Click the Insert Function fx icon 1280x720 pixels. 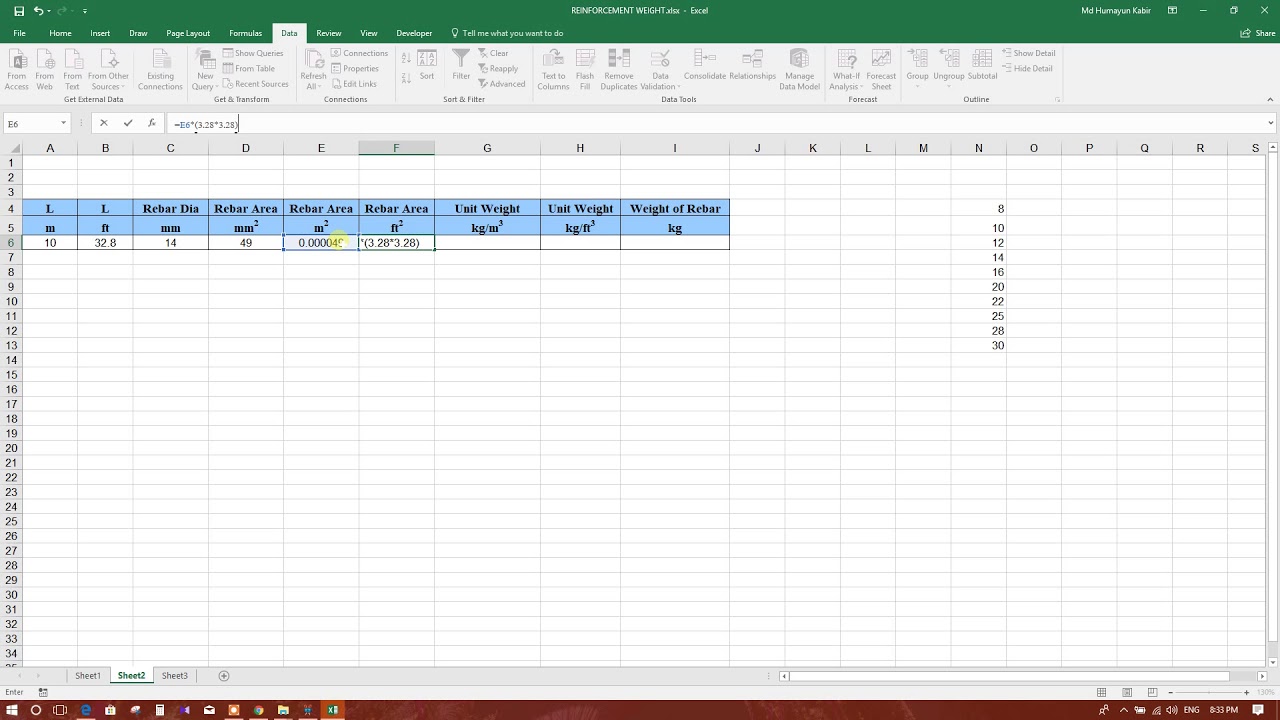point(152,123)
